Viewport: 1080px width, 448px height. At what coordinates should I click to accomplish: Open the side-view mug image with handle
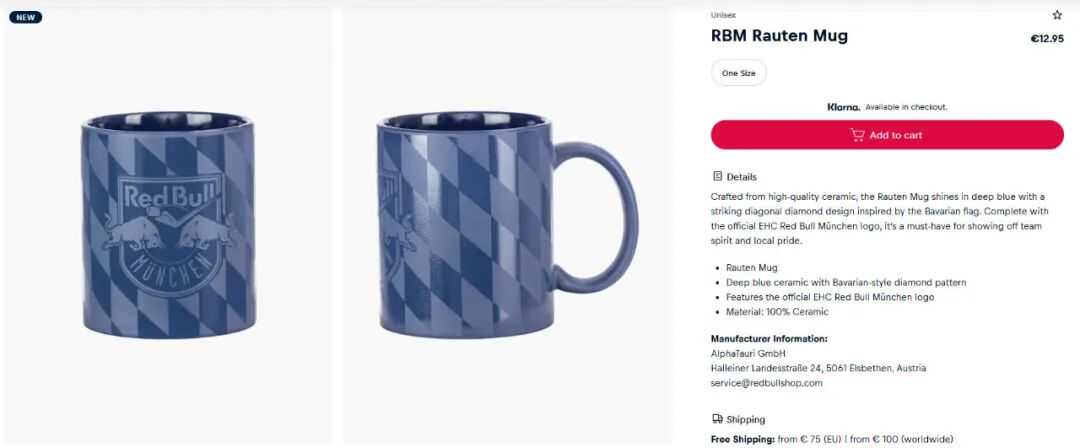(x=508, y=225)
